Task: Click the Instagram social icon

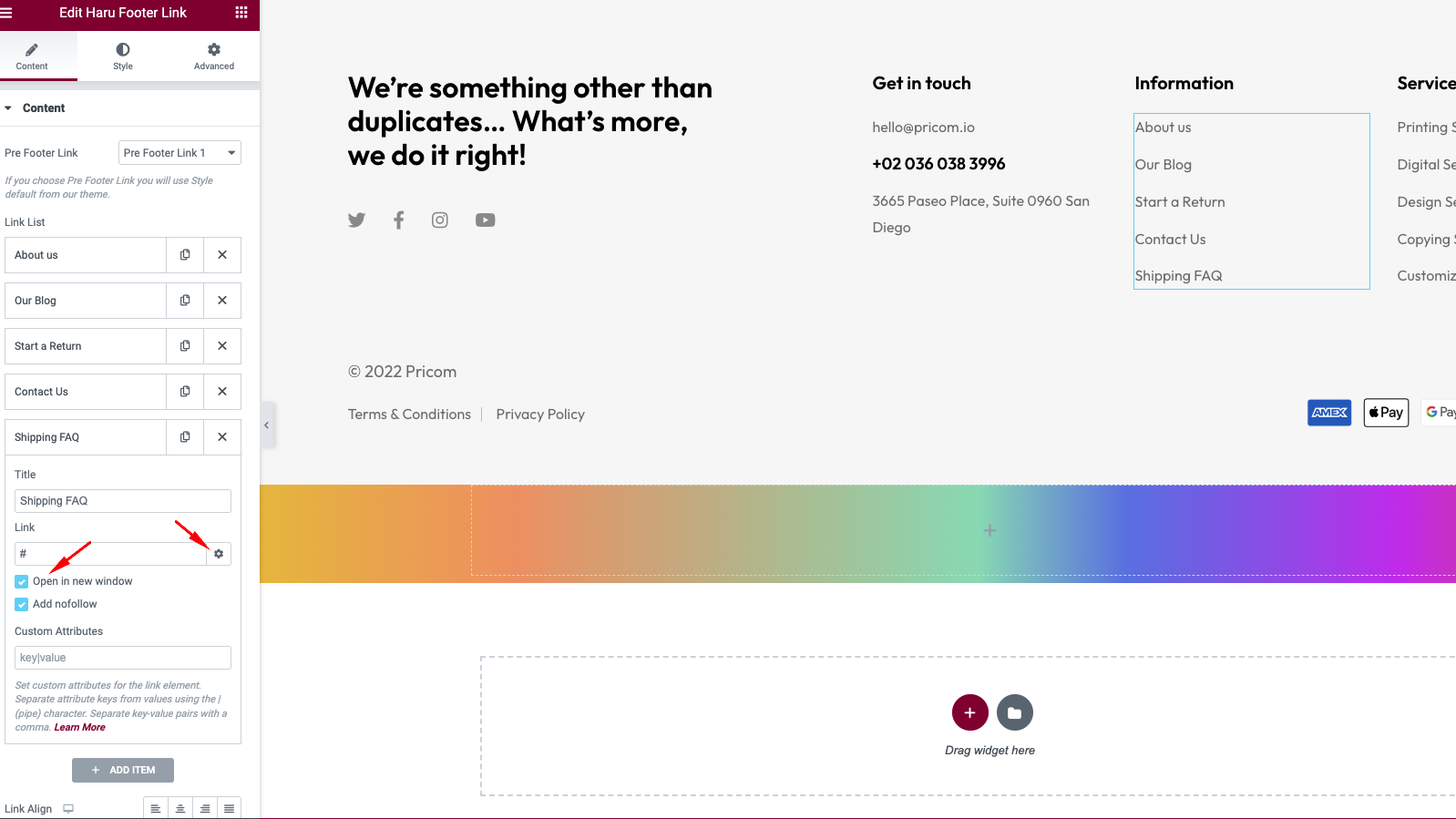Action: pyautogui.click(x=440, y=220)
